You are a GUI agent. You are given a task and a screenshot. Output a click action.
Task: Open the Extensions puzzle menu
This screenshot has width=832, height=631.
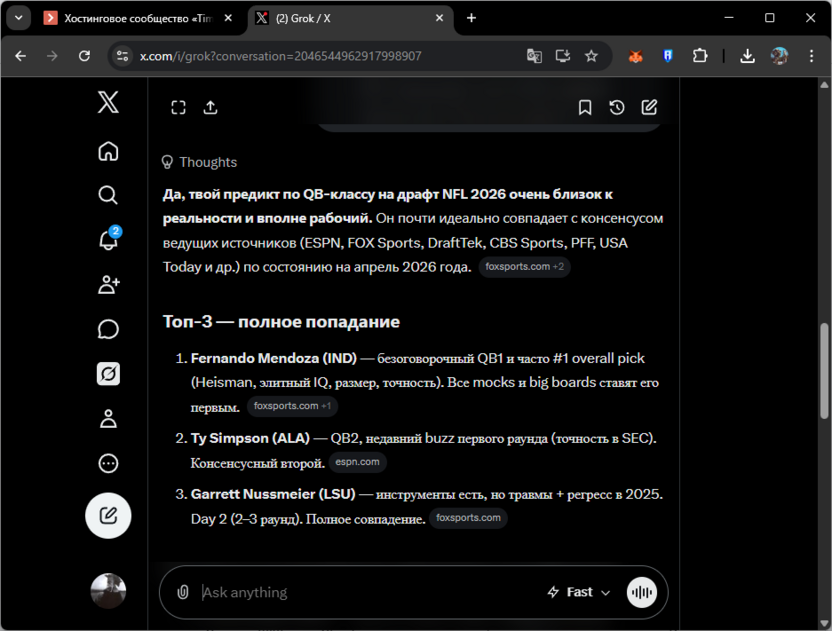pos(700,56)
